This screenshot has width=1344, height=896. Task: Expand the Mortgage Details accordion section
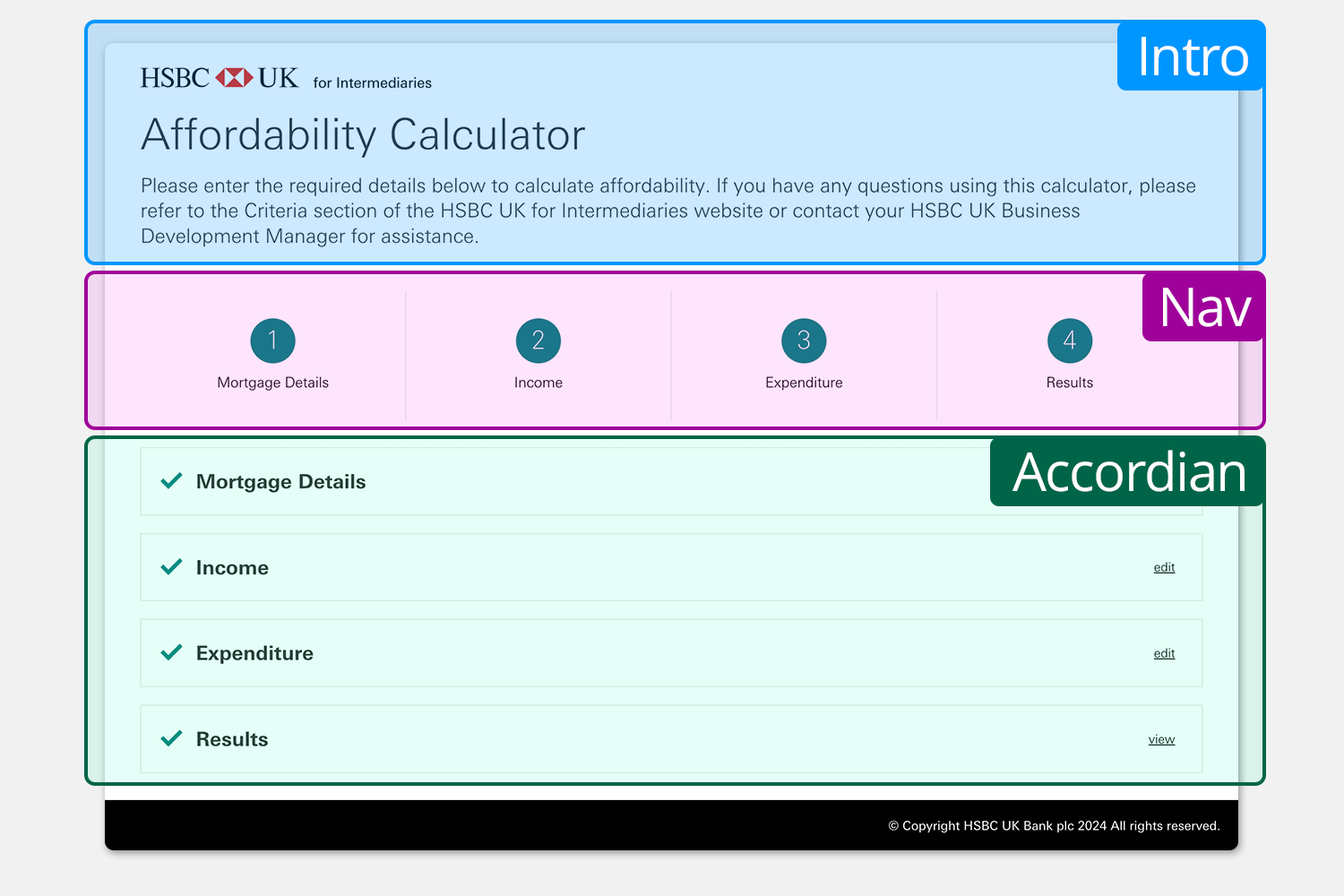point(671,482)
